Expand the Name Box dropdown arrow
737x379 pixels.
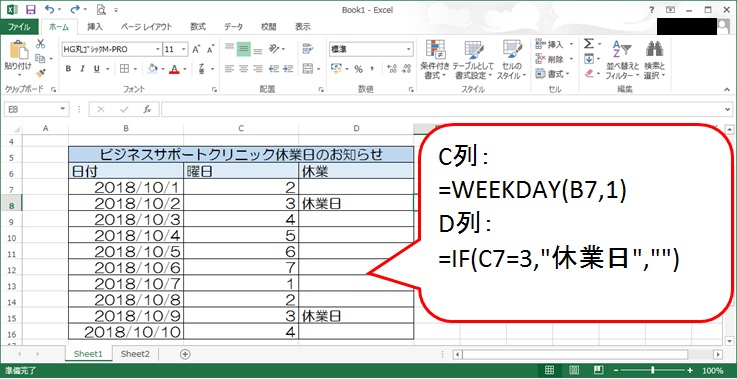click(63, 109)
